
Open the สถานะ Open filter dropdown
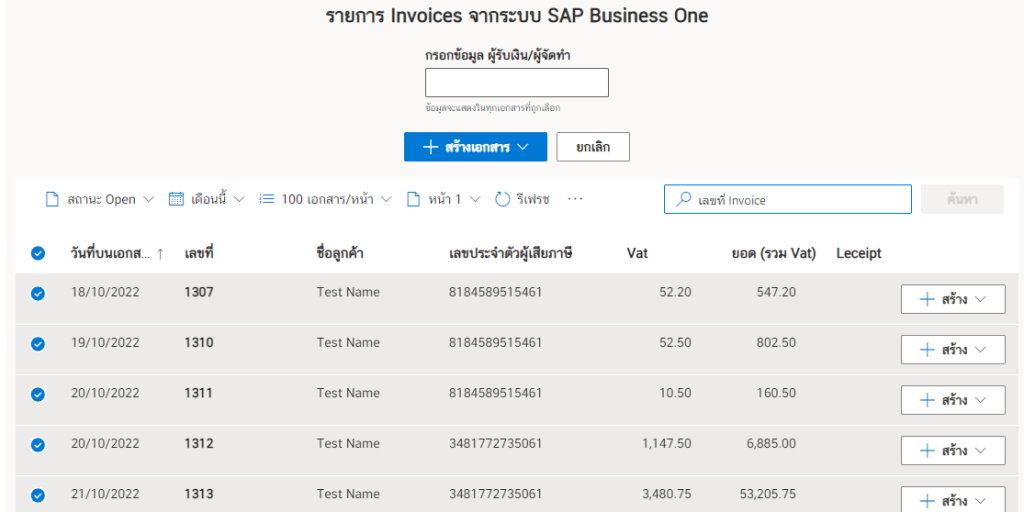point(148,199)
